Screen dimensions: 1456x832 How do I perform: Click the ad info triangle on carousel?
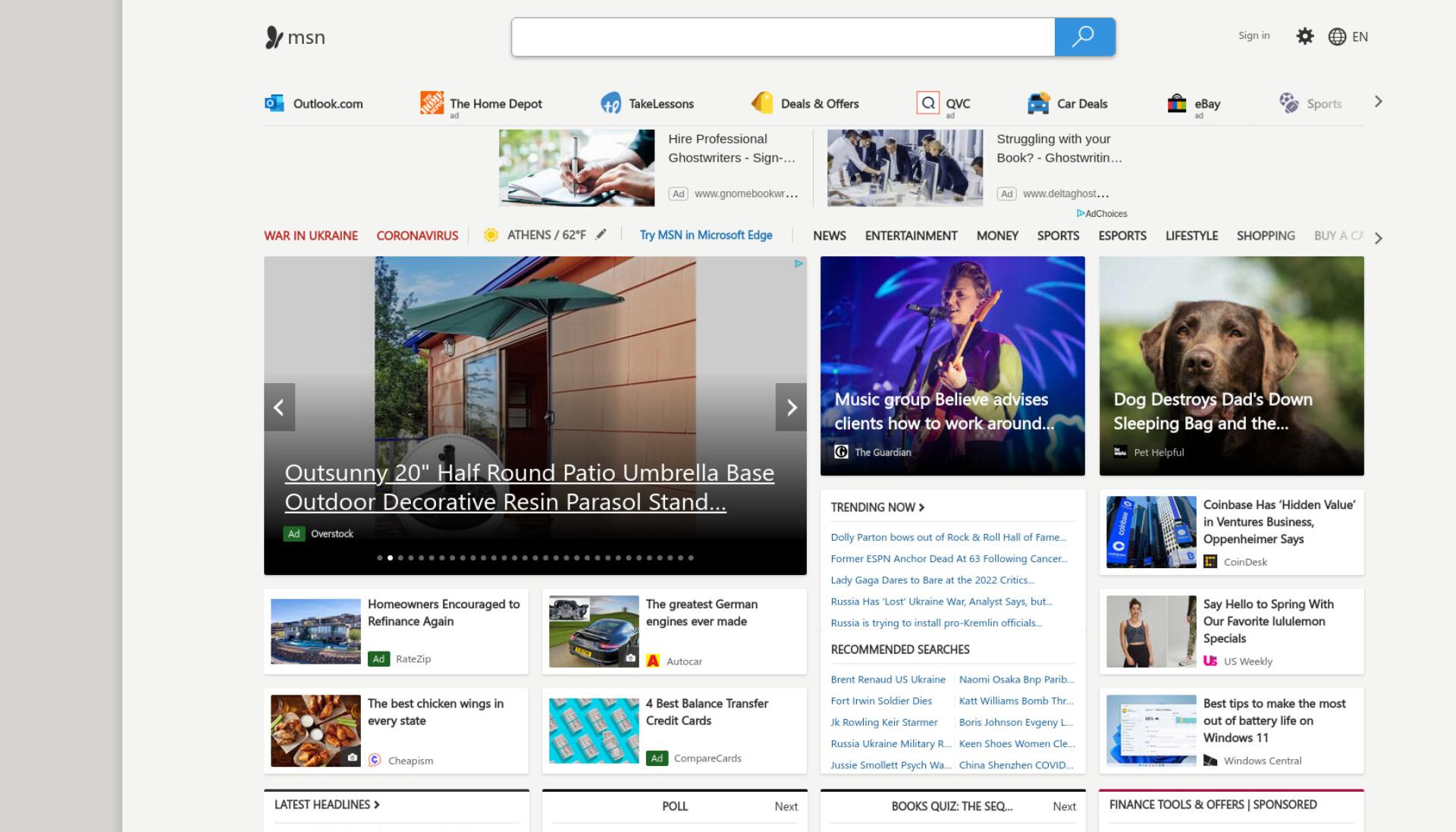coord(799,264)
